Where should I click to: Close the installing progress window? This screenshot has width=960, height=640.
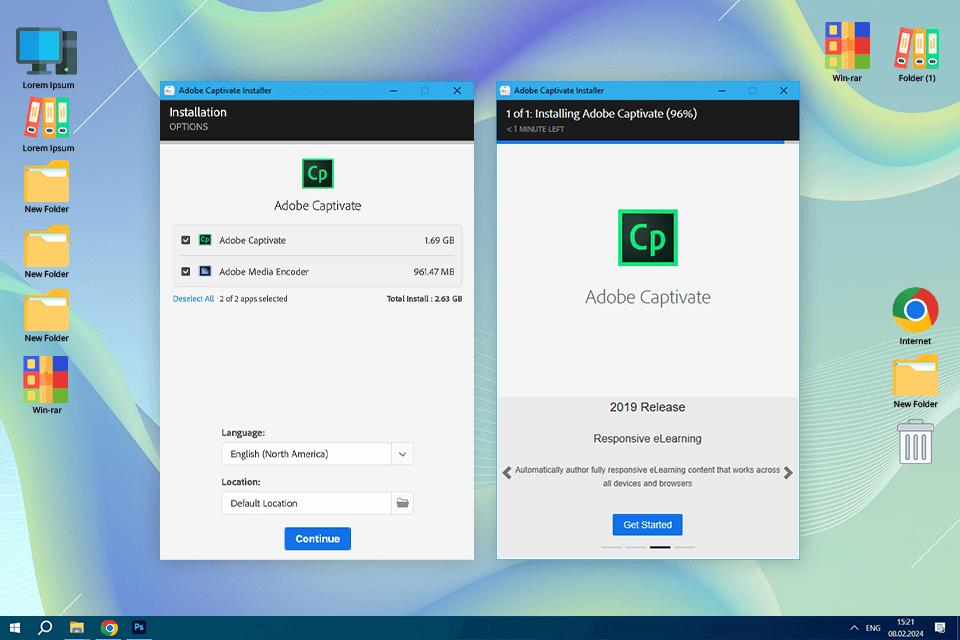[784, 91]
